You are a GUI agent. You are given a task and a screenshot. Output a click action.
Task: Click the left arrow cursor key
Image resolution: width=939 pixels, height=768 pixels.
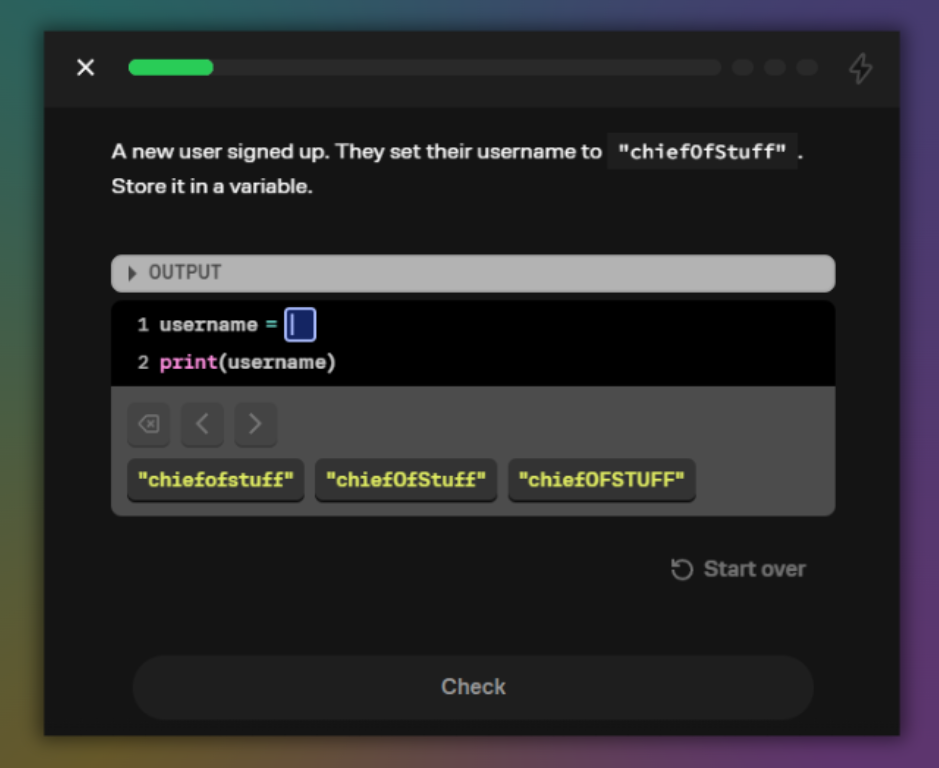pyautogui.click(x=202, y=424)
